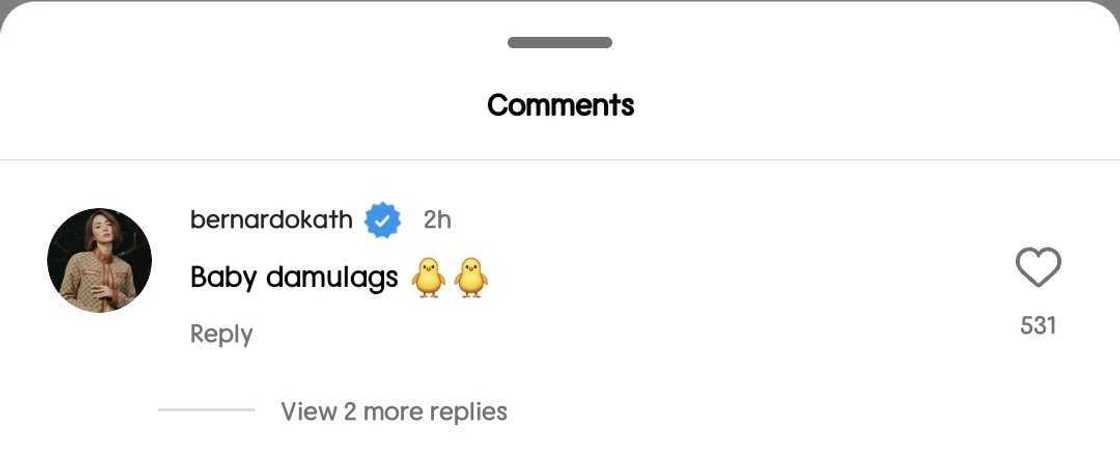Click the divider below the Comments header

tap(560, 160)
